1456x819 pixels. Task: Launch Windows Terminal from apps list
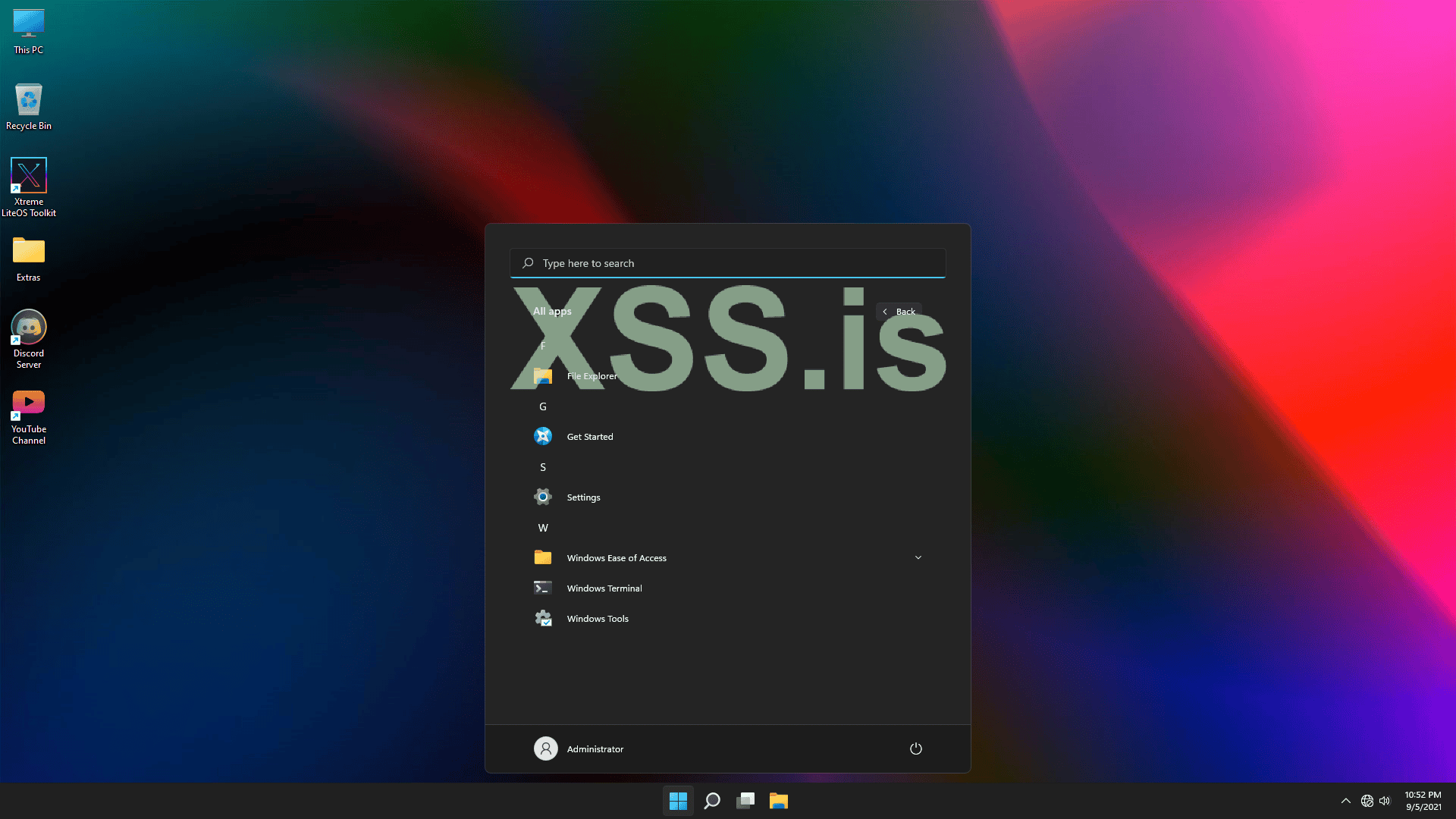(x=604, y=588)
